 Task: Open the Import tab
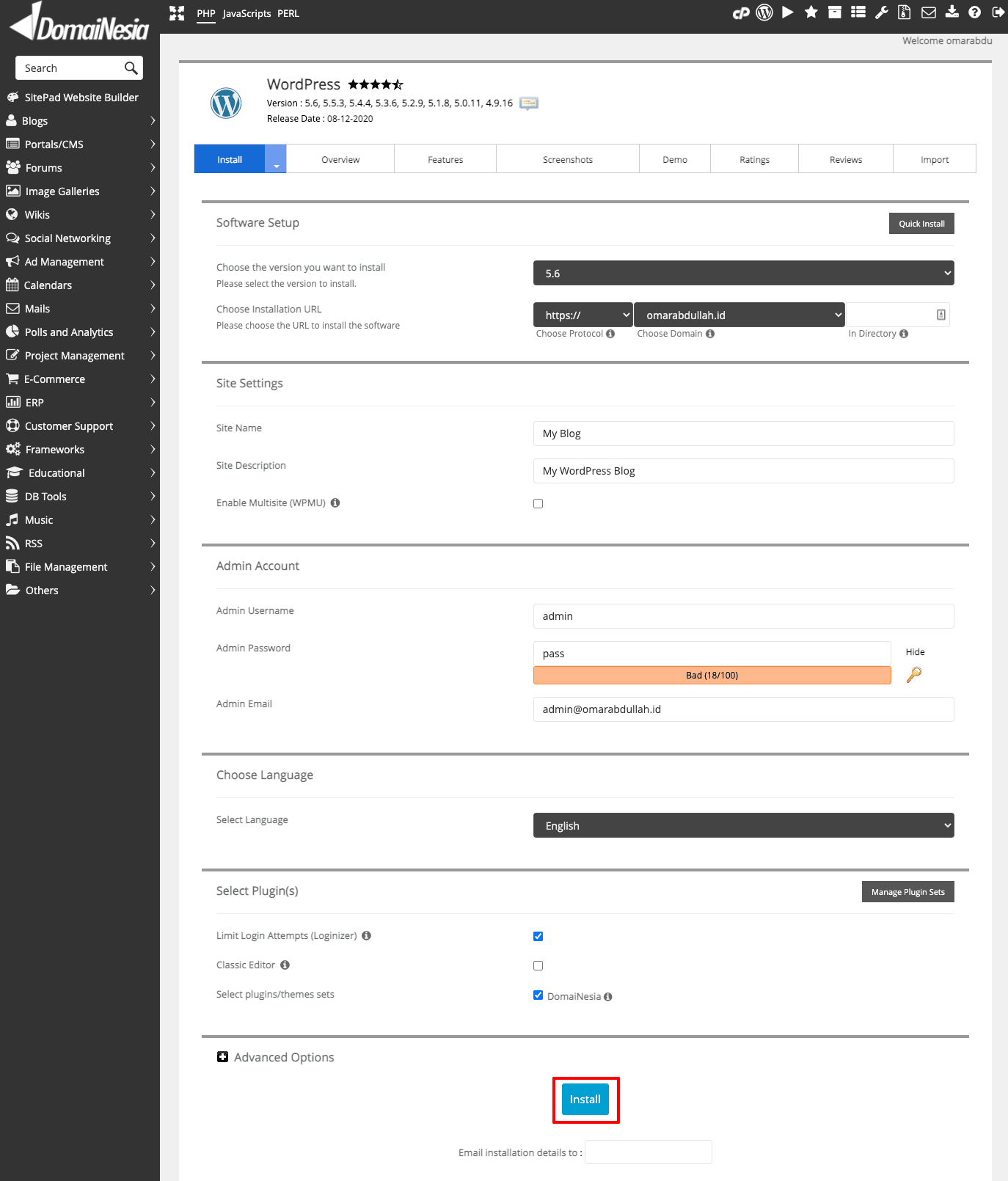point(934,160)
